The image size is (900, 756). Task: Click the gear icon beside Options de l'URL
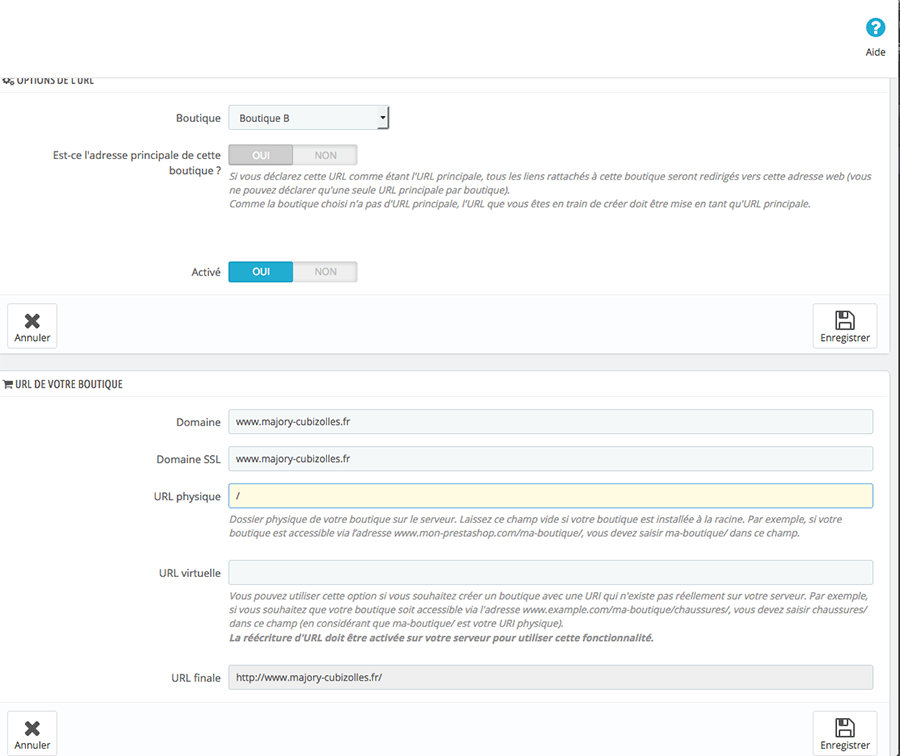9,80
